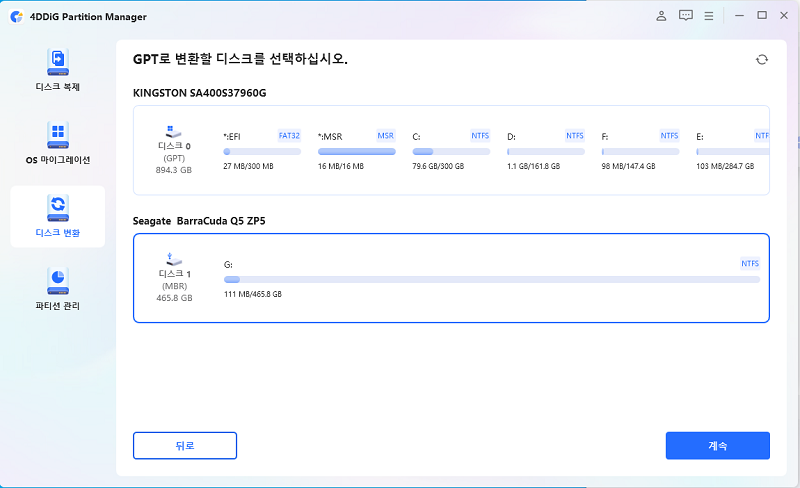Click the NTFS tag on F: partition
This screenshot has width=800, height=488.
point(669,136)
